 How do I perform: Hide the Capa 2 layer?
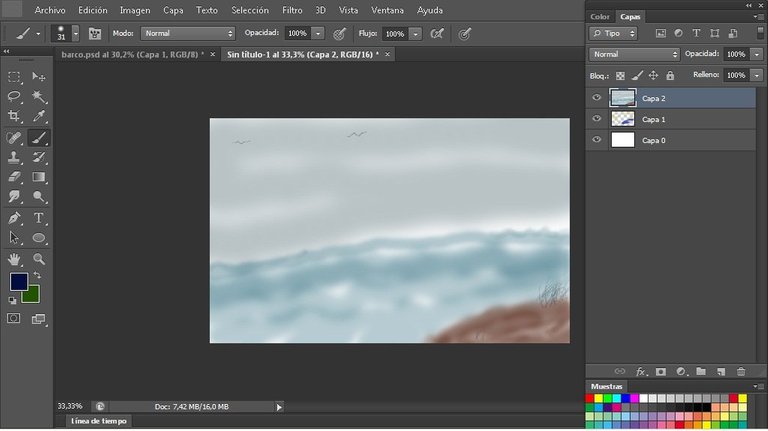point(597,98)
